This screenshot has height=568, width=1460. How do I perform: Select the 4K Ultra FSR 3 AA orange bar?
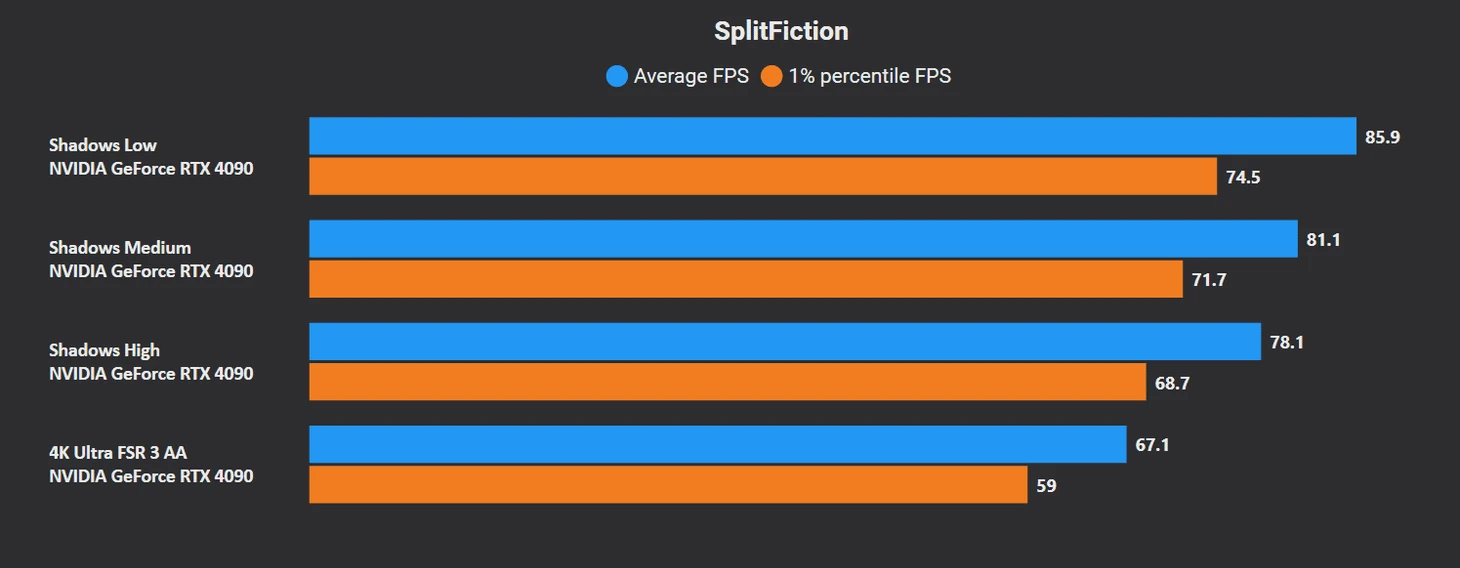pyautogui.click(x=668, y=485)
